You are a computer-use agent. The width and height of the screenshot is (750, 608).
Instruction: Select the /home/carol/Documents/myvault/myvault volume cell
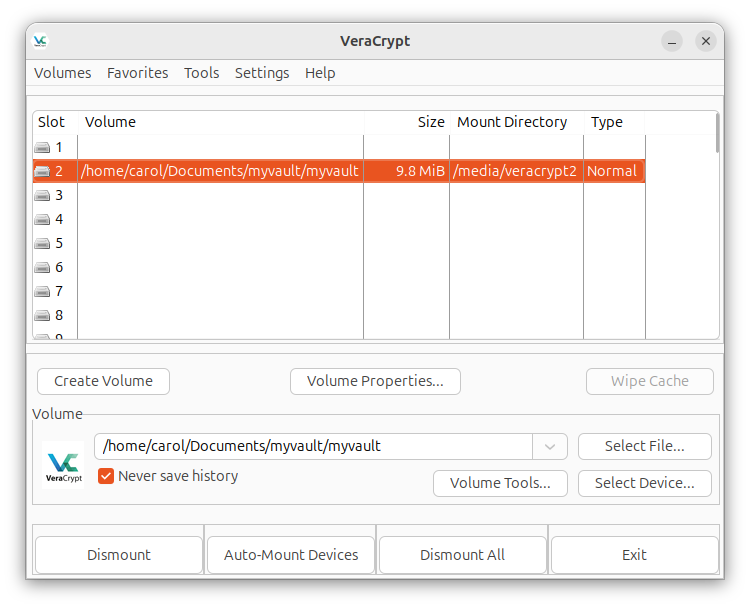coord(220,171)
